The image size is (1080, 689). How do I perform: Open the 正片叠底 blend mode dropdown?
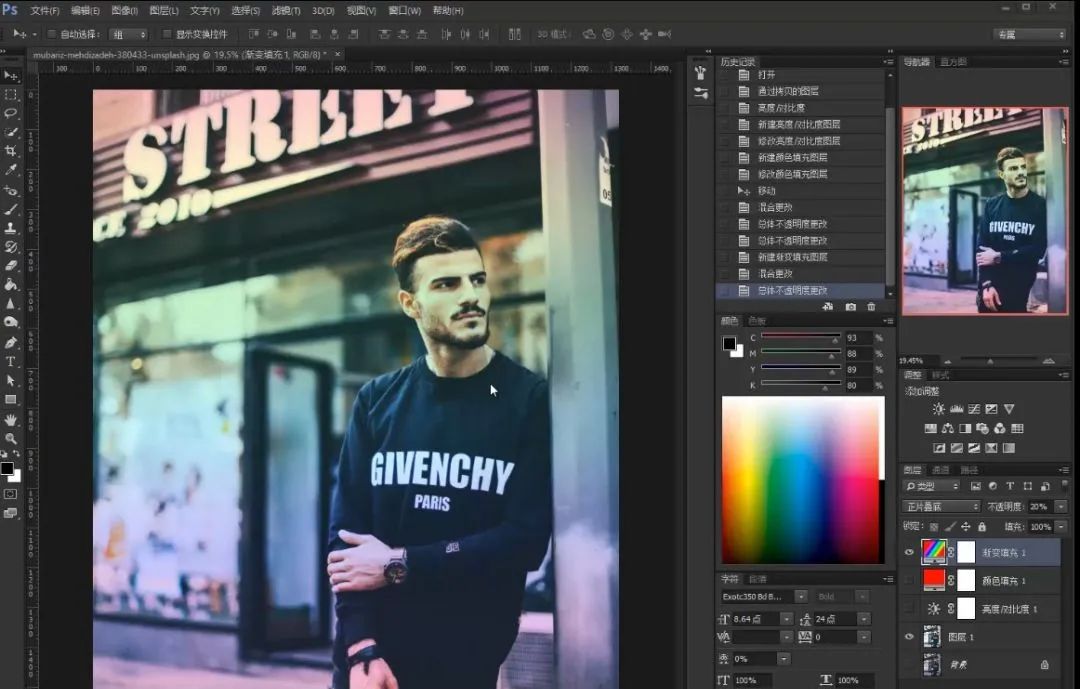941,506
